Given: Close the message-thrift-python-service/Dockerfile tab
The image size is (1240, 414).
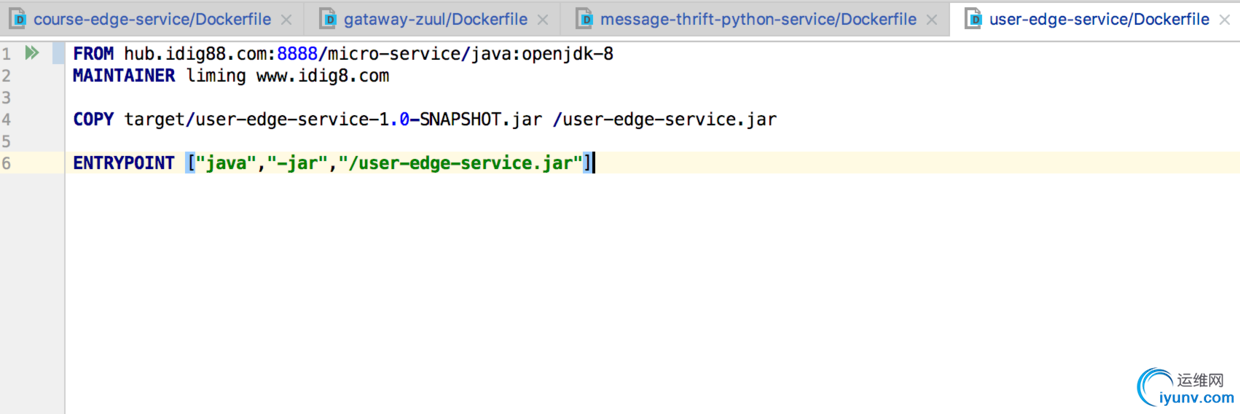Looking at the screenshot, I should (933, 20).
